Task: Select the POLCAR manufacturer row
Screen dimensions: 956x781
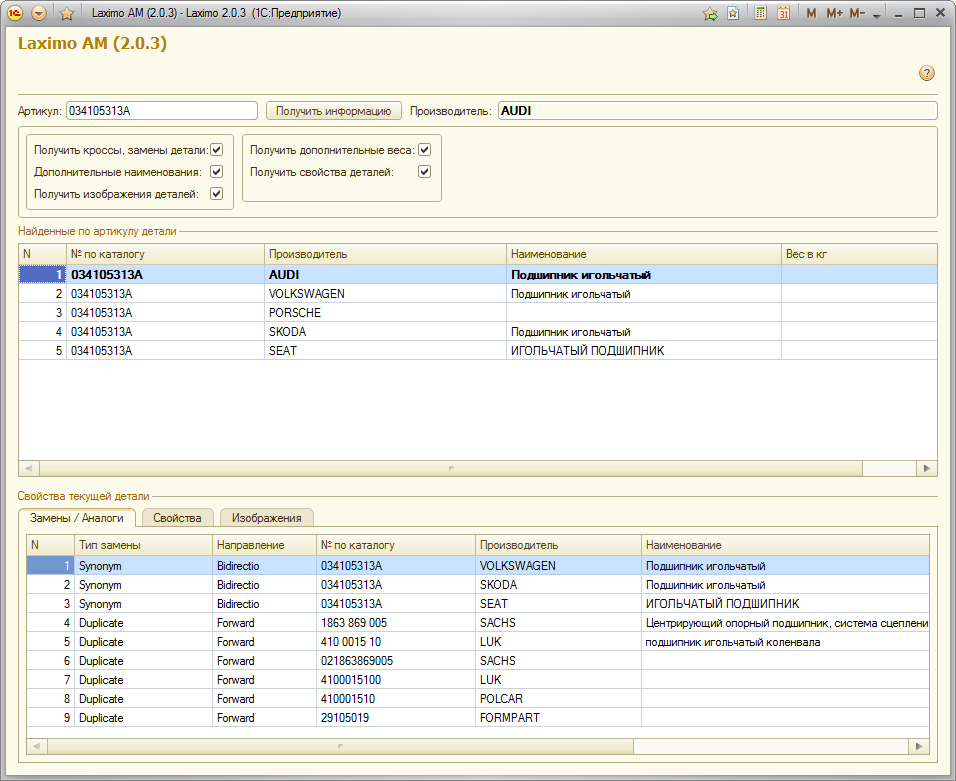Action: coord(478,698)
